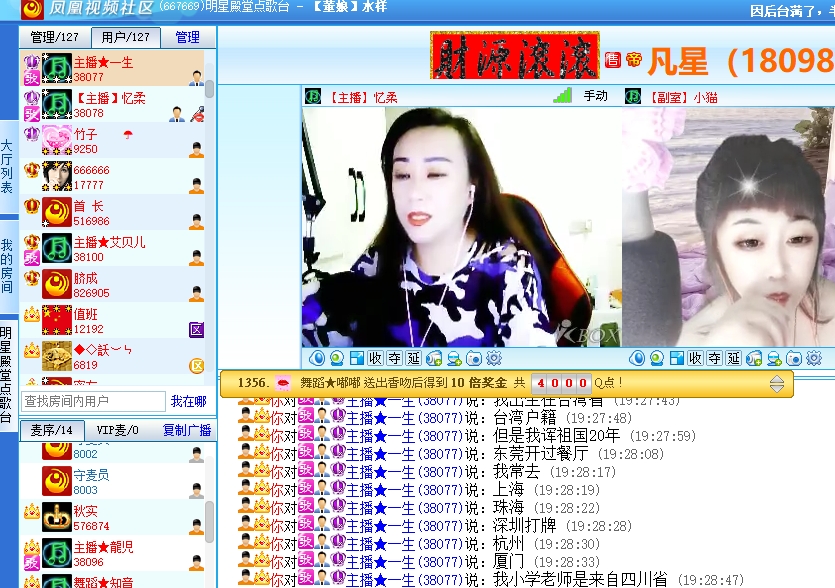Select user 【主播】忆柔 in the user list
The image size is (835, 588).
[x=112, y=105]
